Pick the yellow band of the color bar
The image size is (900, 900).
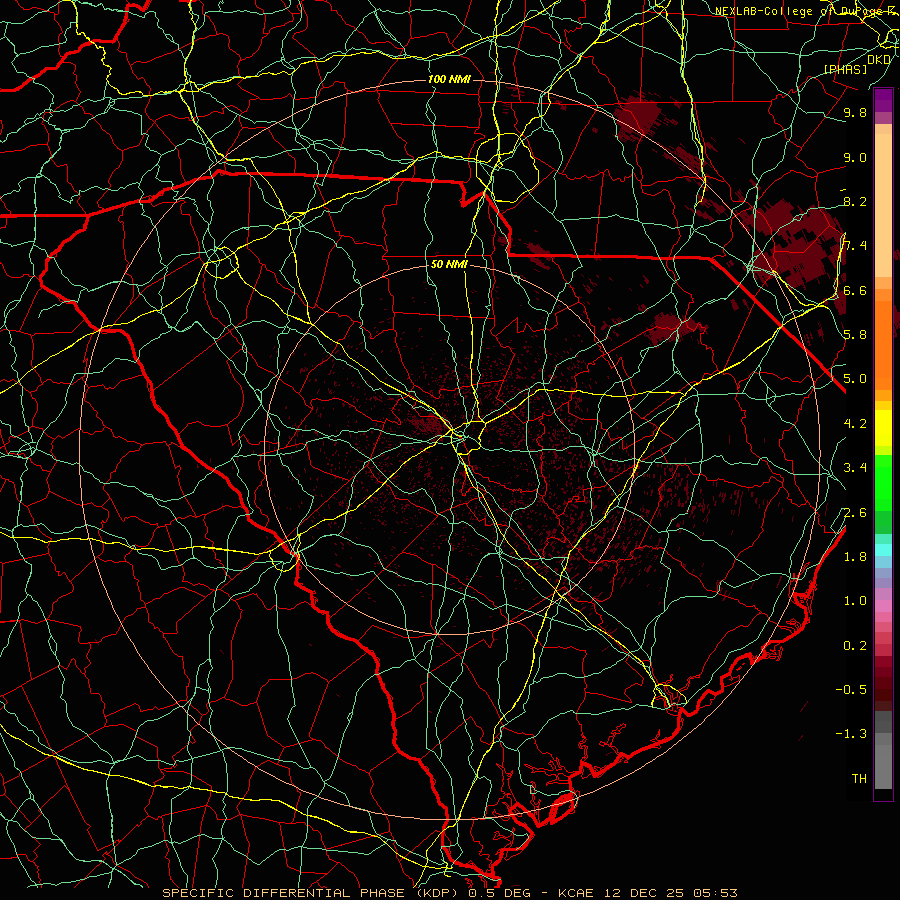(883, 428)
